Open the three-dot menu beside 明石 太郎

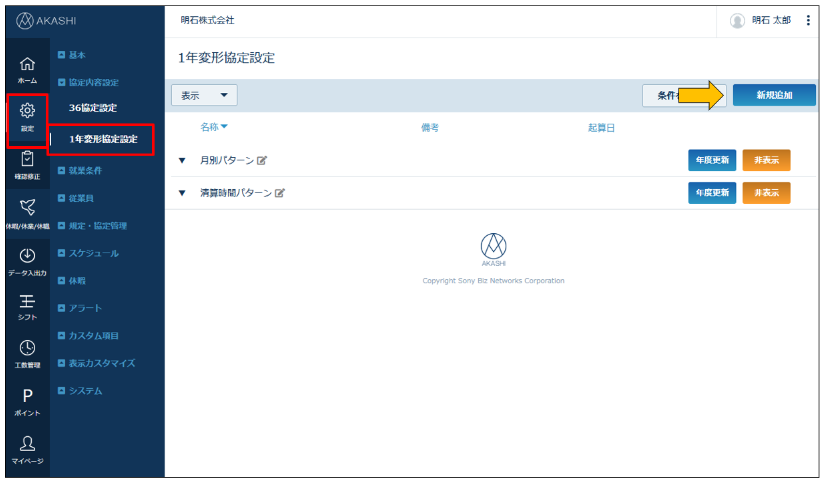(808, 20)
